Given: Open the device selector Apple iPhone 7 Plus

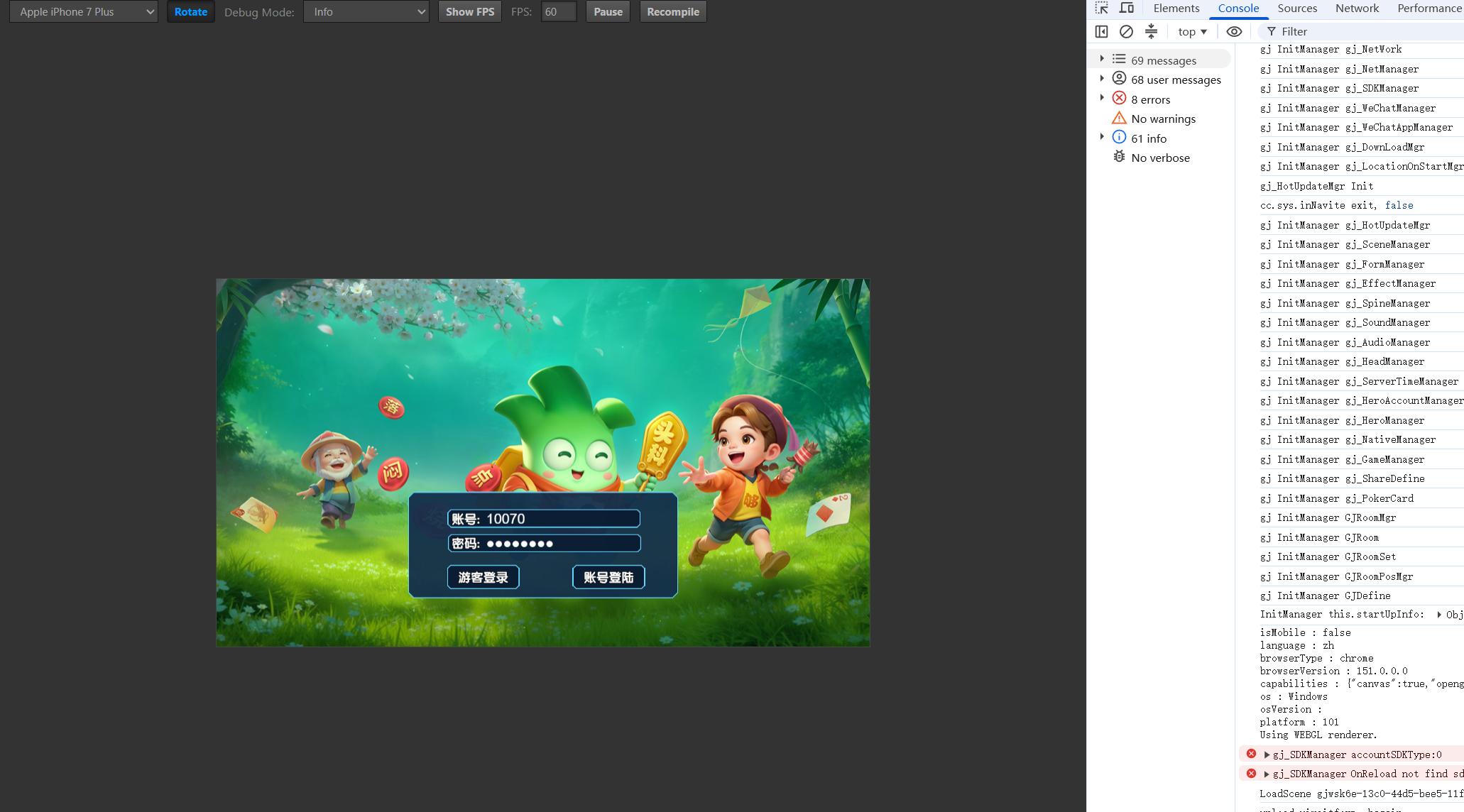Looking at the screenshot, I should click(84, 11).
